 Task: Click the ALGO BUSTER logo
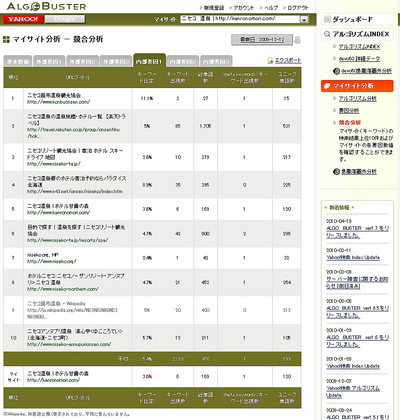46,6
